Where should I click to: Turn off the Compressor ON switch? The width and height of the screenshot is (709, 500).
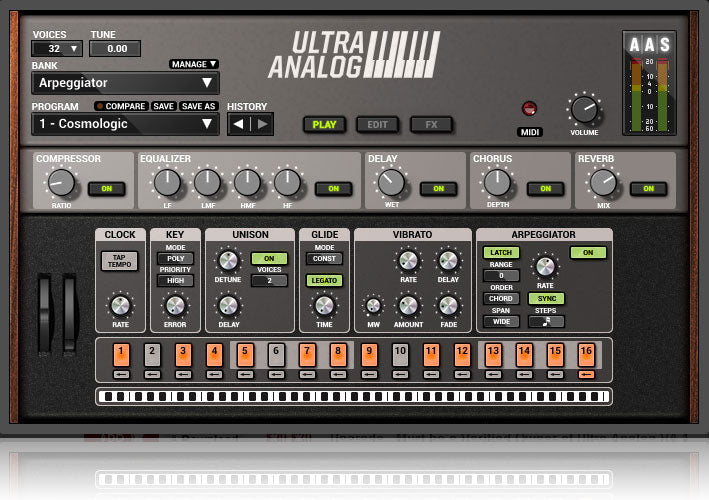(x=107, y=189)
